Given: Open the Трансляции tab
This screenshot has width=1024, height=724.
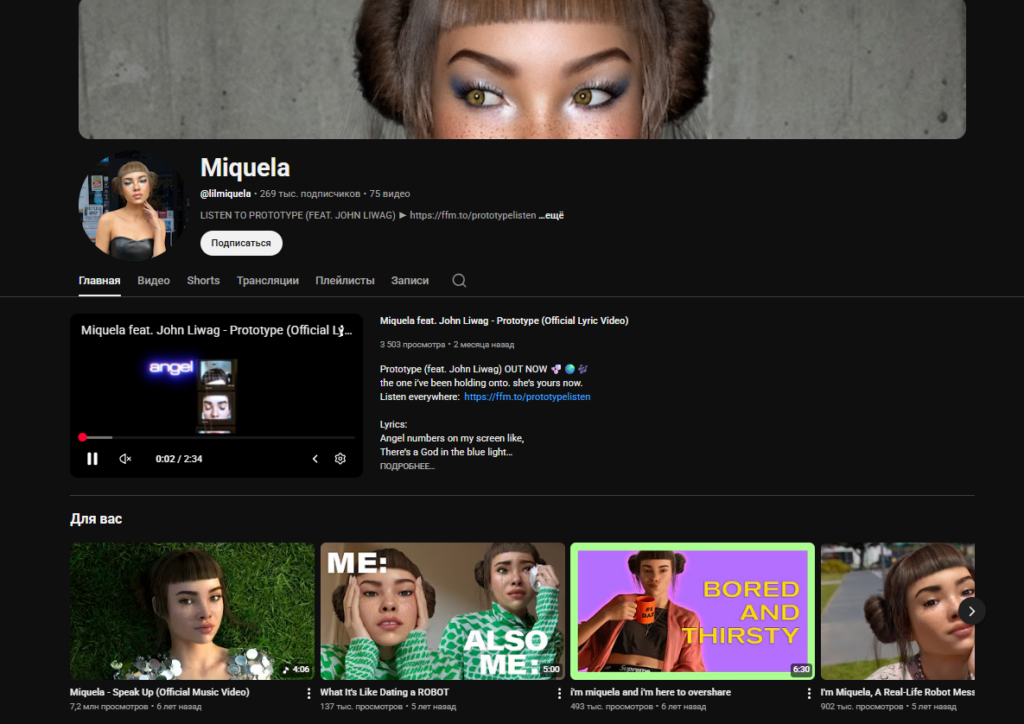Looking at the screenshot, I should pyautogui.click(x=268, y=281).
